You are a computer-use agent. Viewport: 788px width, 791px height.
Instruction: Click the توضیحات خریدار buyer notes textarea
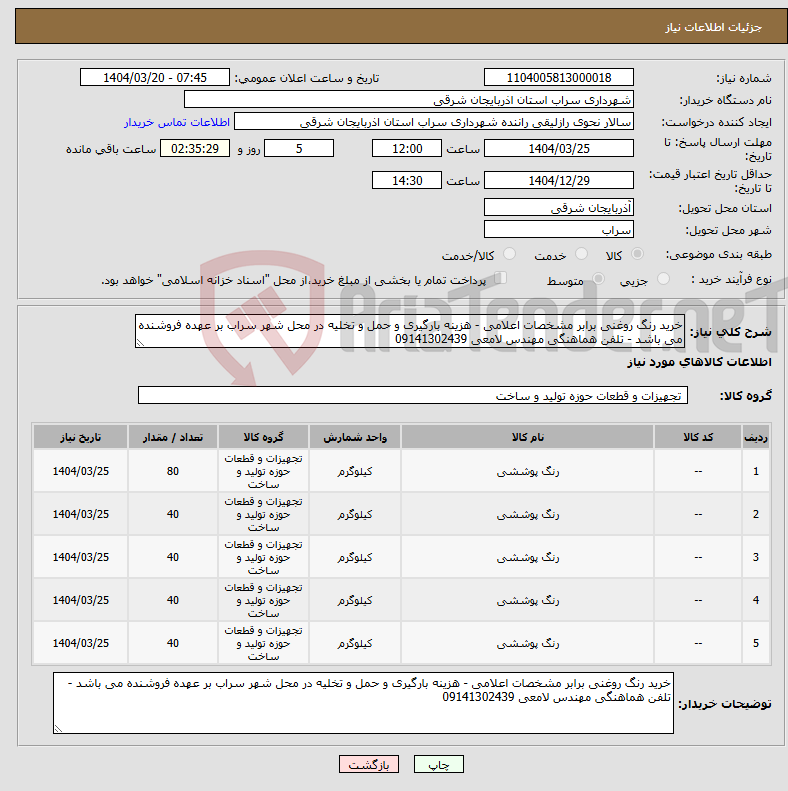pos(363,703)
